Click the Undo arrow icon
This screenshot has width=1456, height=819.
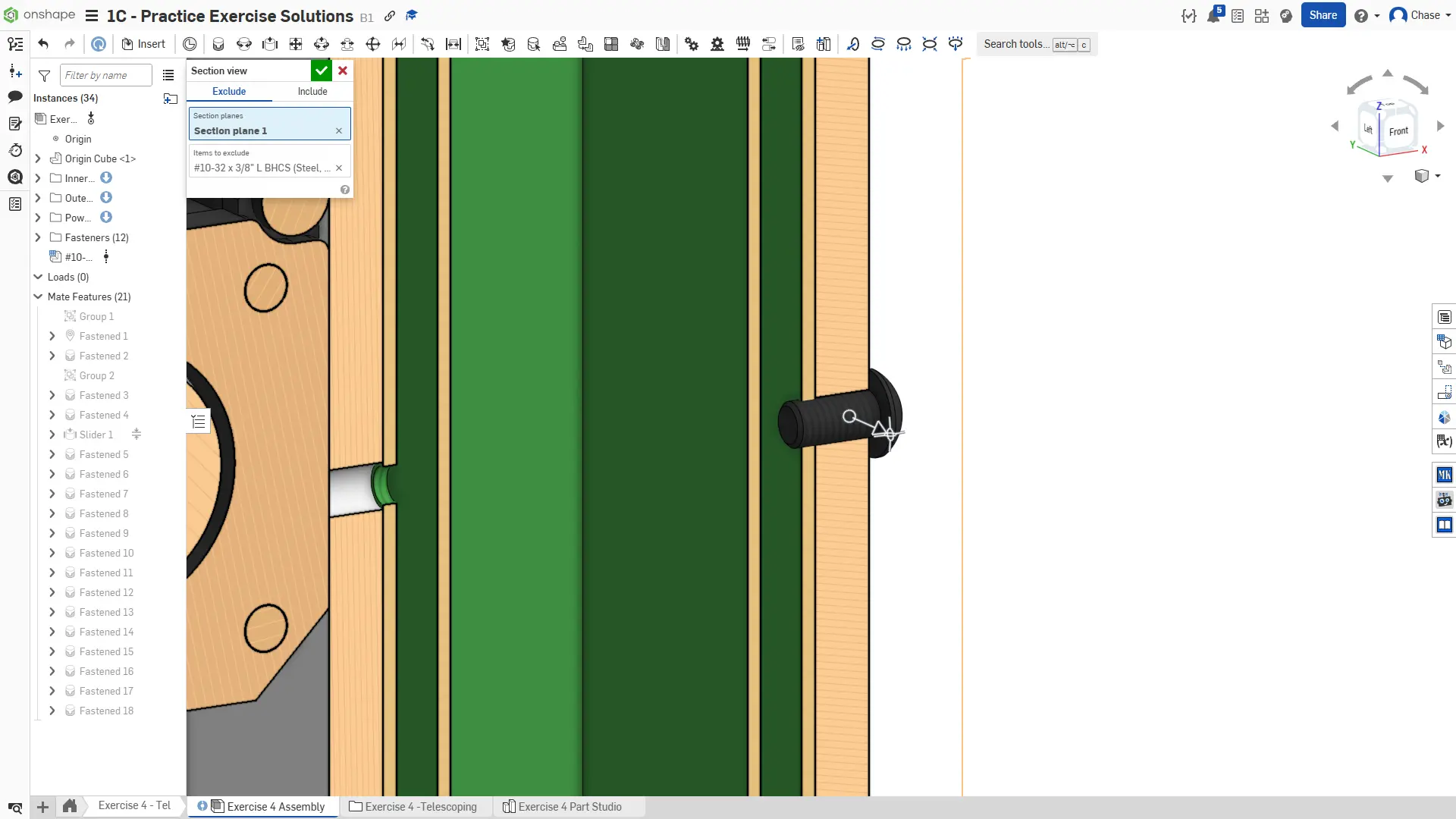(43, 44)
